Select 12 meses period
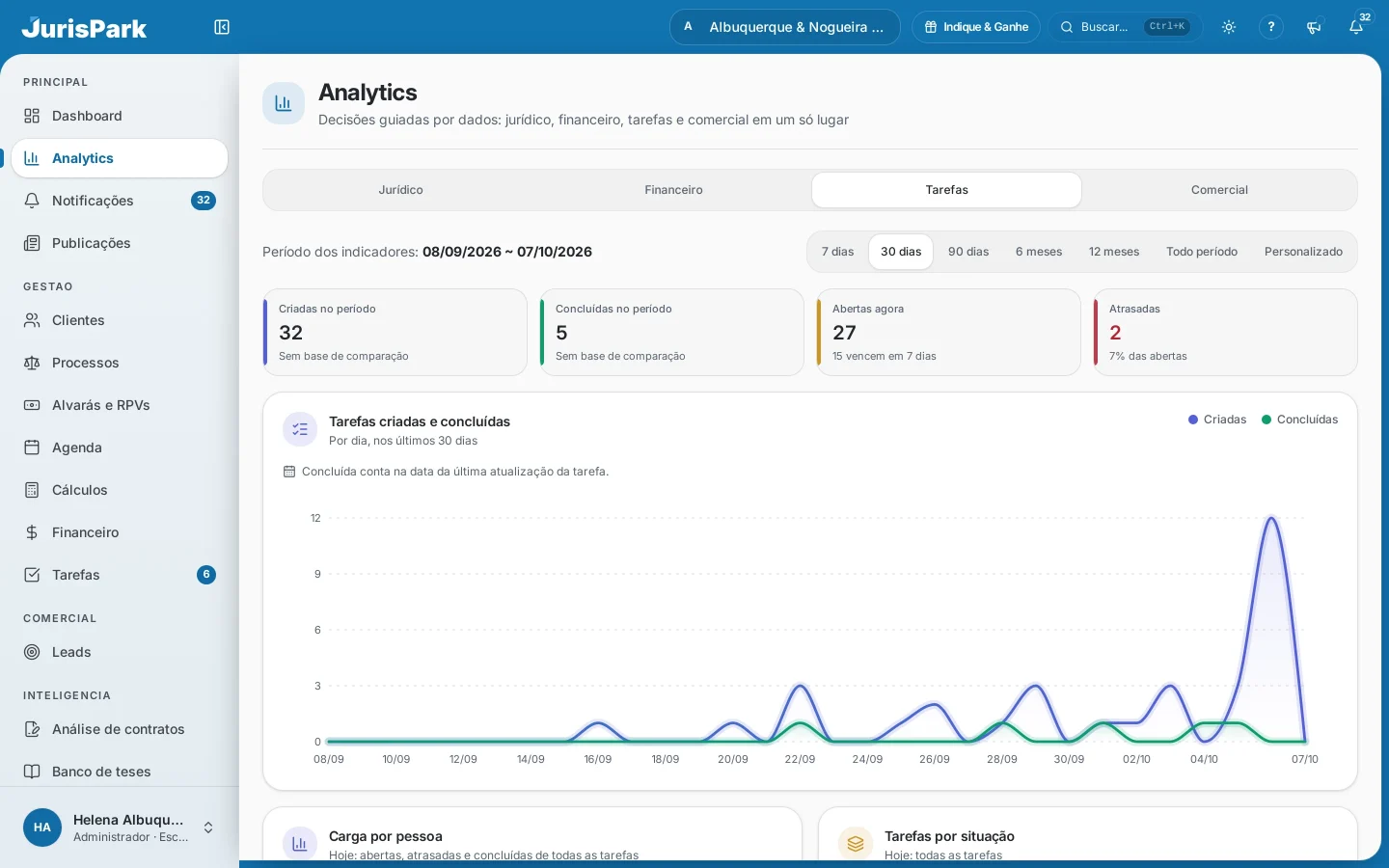The width and height of the screenshot is (1389, 868). 1114,252
